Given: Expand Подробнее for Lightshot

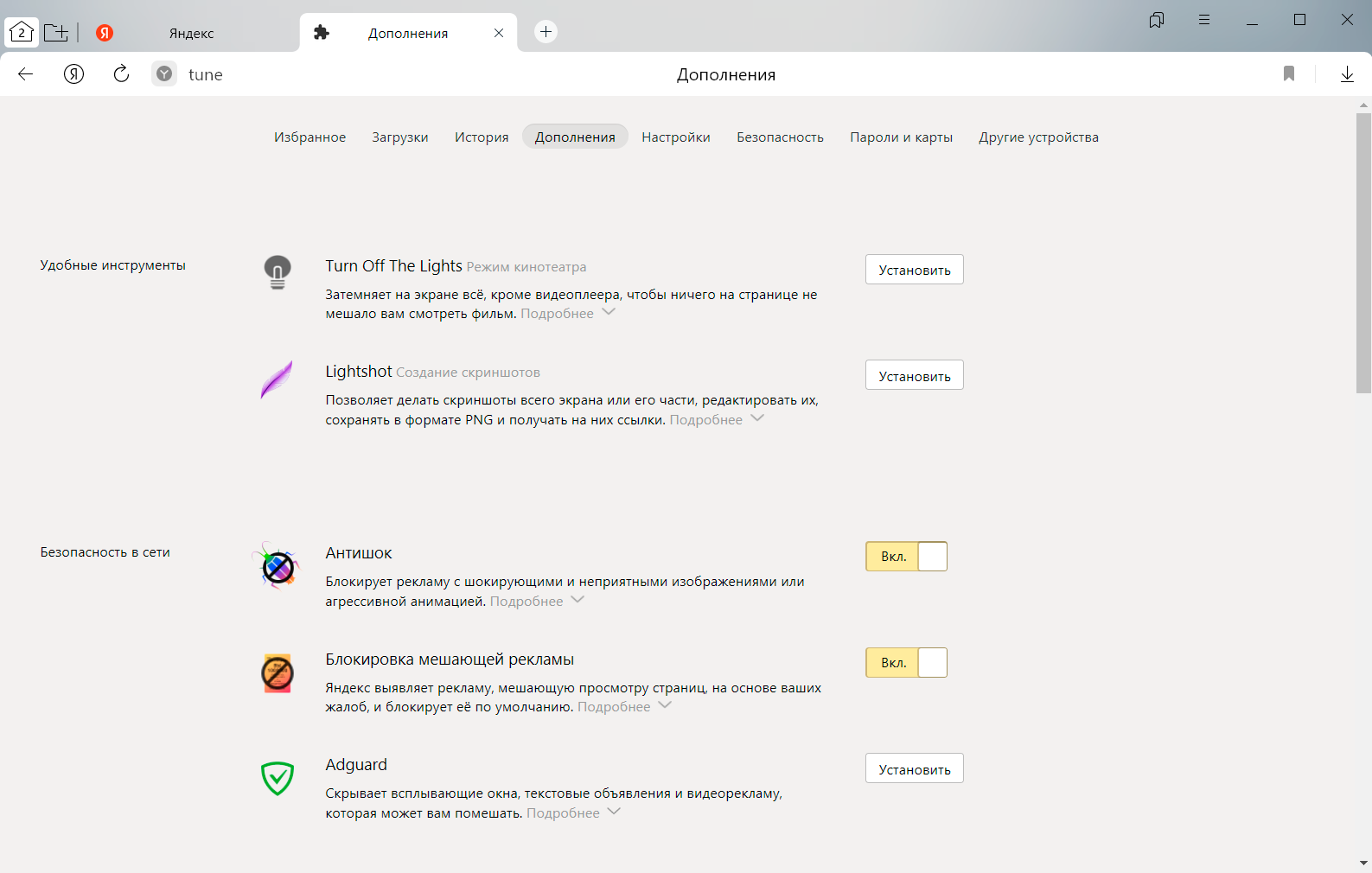Looking at the screenshot, I should (x=717, y=420).
